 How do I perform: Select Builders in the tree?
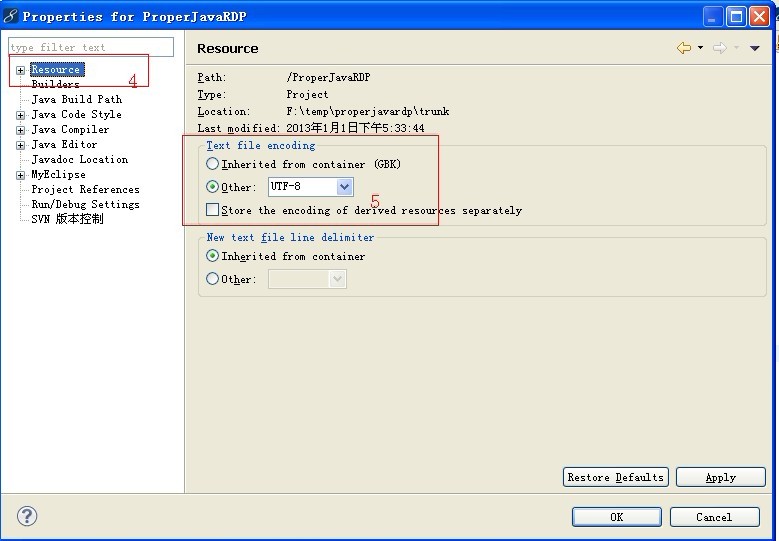click(55, 84)
